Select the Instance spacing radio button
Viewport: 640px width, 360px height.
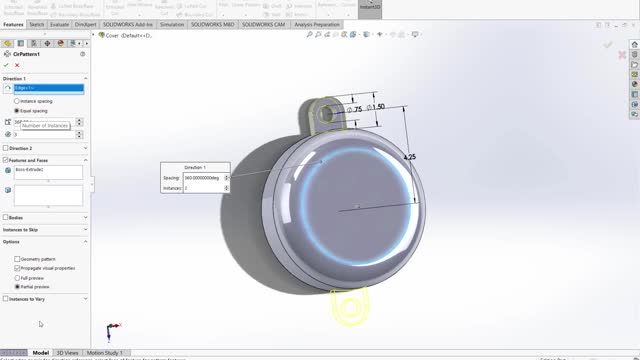click(17, 101)
